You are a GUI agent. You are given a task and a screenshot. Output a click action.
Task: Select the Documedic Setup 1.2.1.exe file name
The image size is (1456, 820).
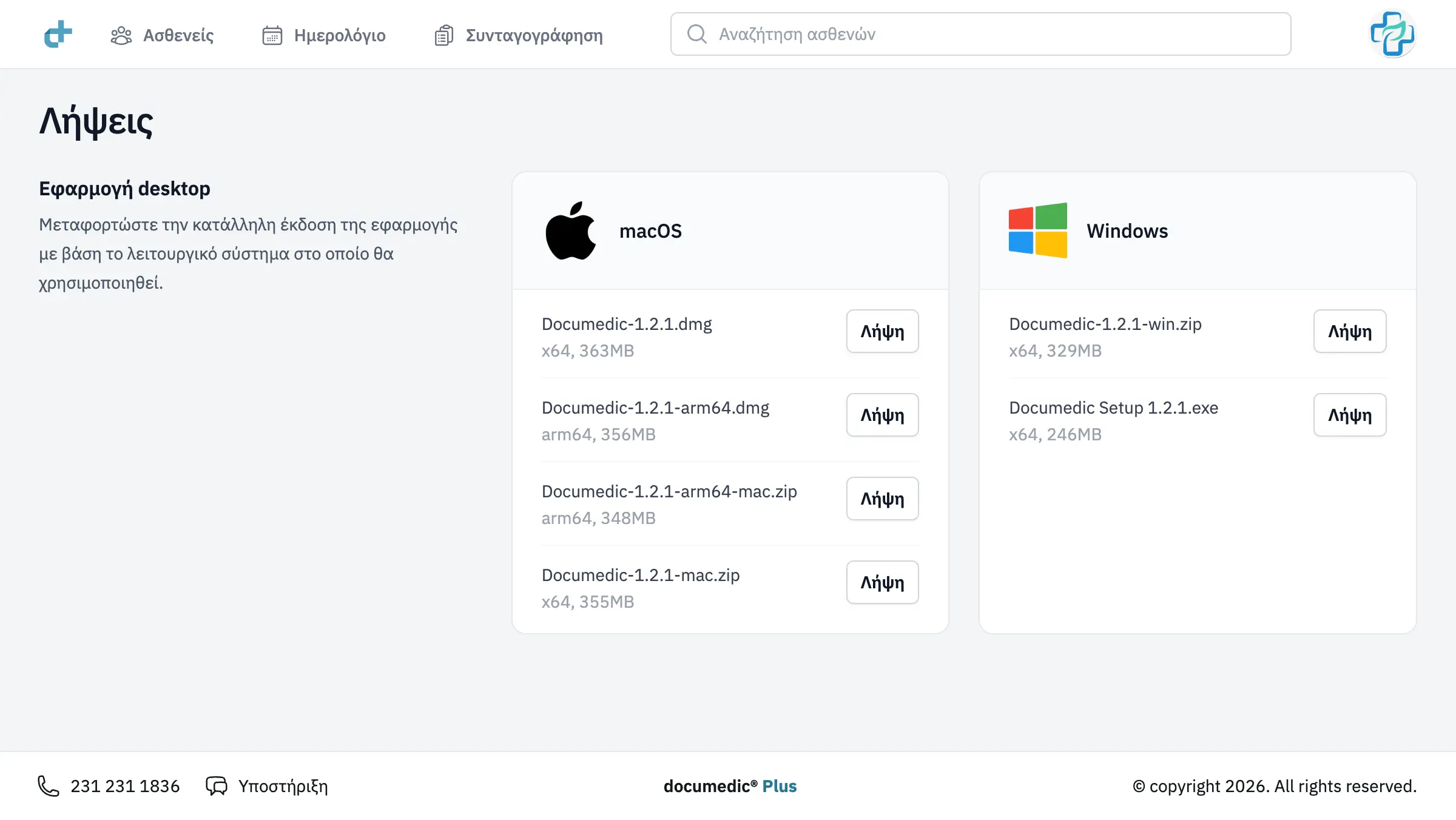1114,408
